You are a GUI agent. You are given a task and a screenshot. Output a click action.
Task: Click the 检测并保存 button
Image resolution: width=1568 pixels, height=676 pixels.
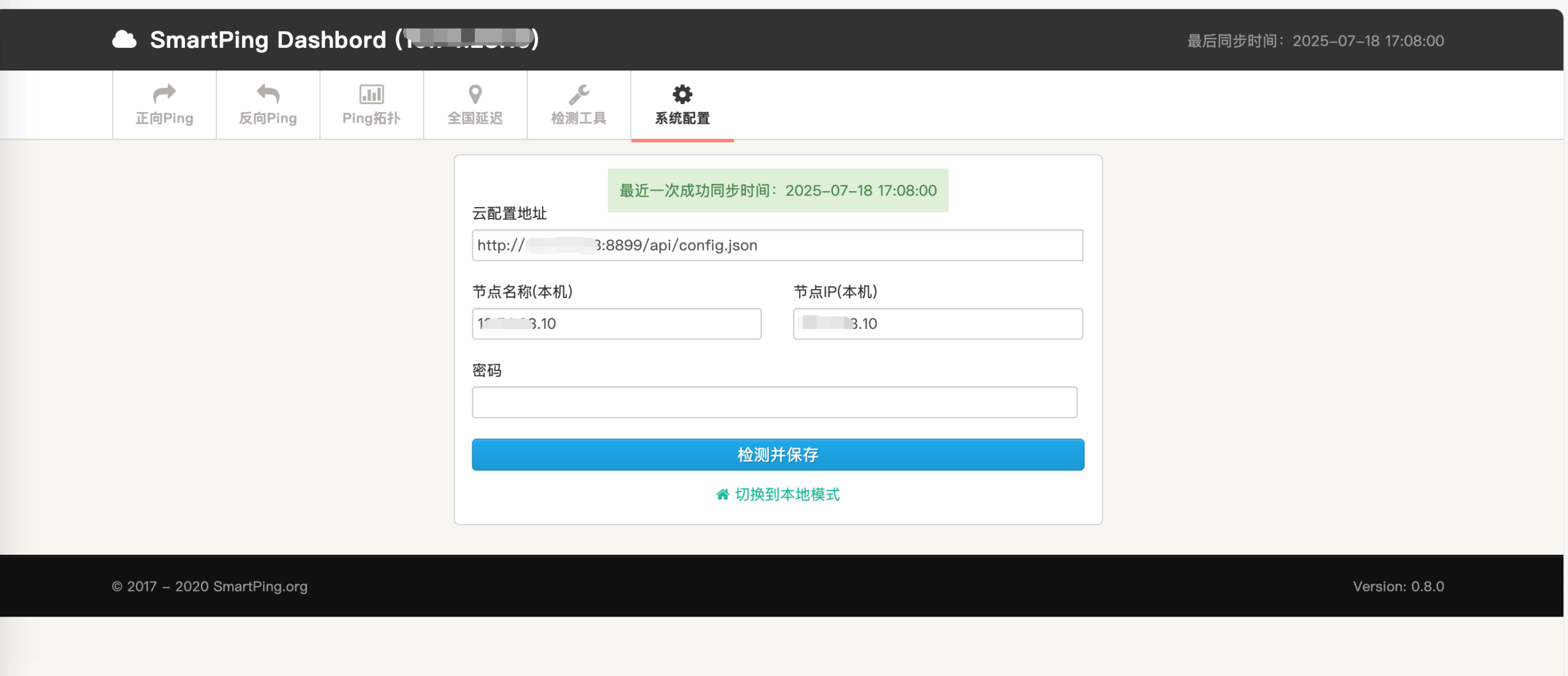coord(778,454)
